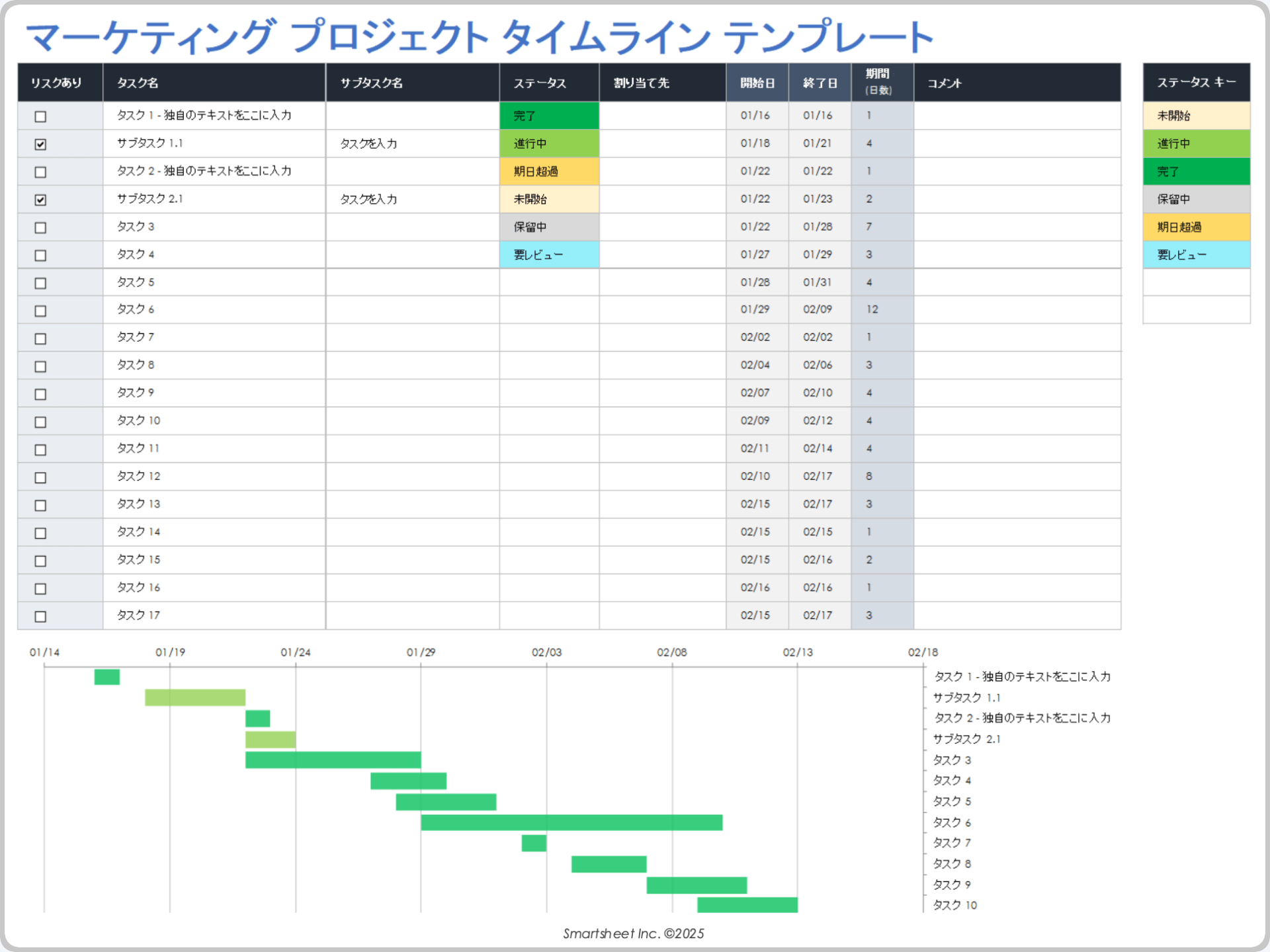Click the リスクあり column header

[60, 83]
